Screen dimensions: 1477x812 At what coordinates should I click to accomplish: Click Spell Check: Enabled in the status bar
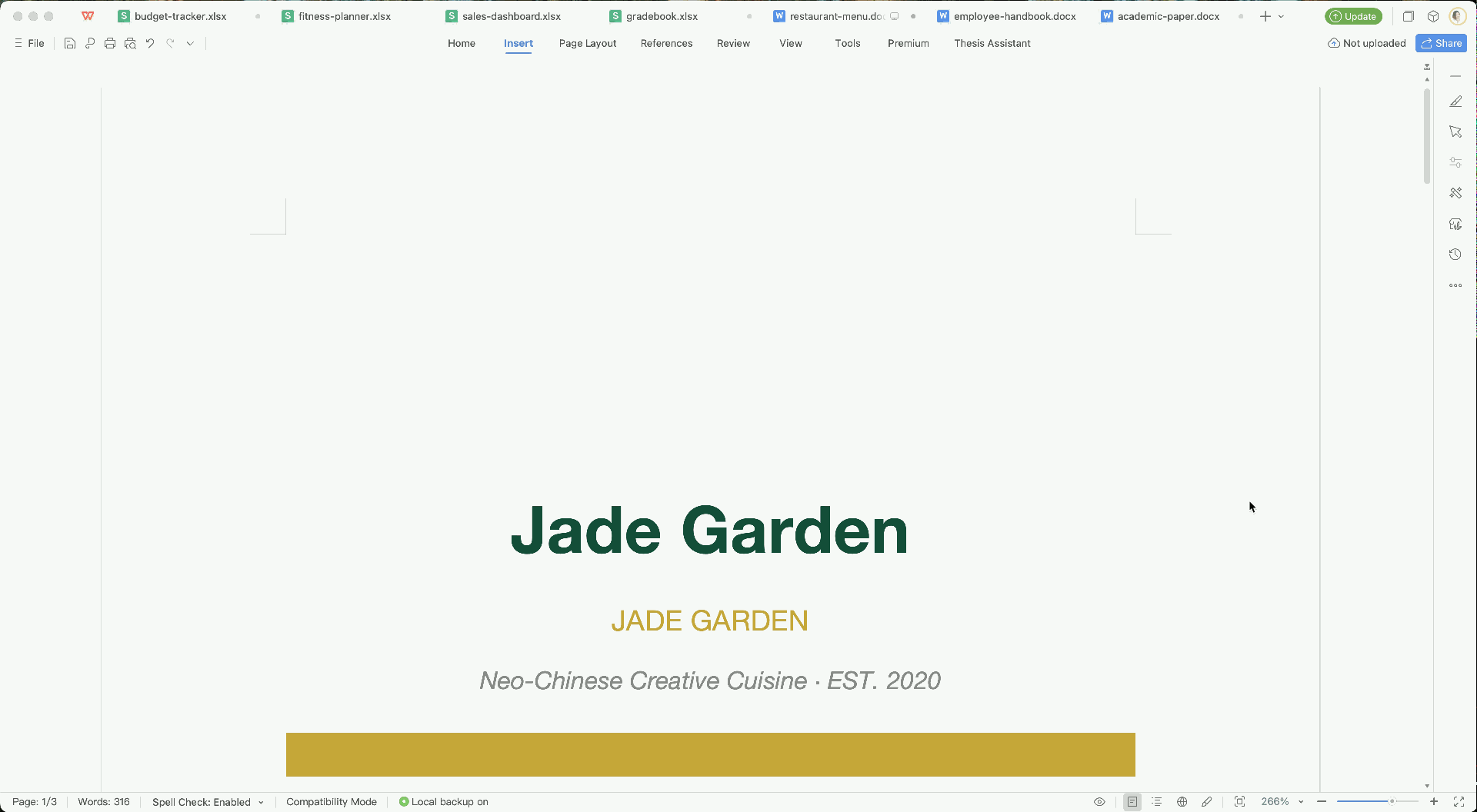coord(202,801)
